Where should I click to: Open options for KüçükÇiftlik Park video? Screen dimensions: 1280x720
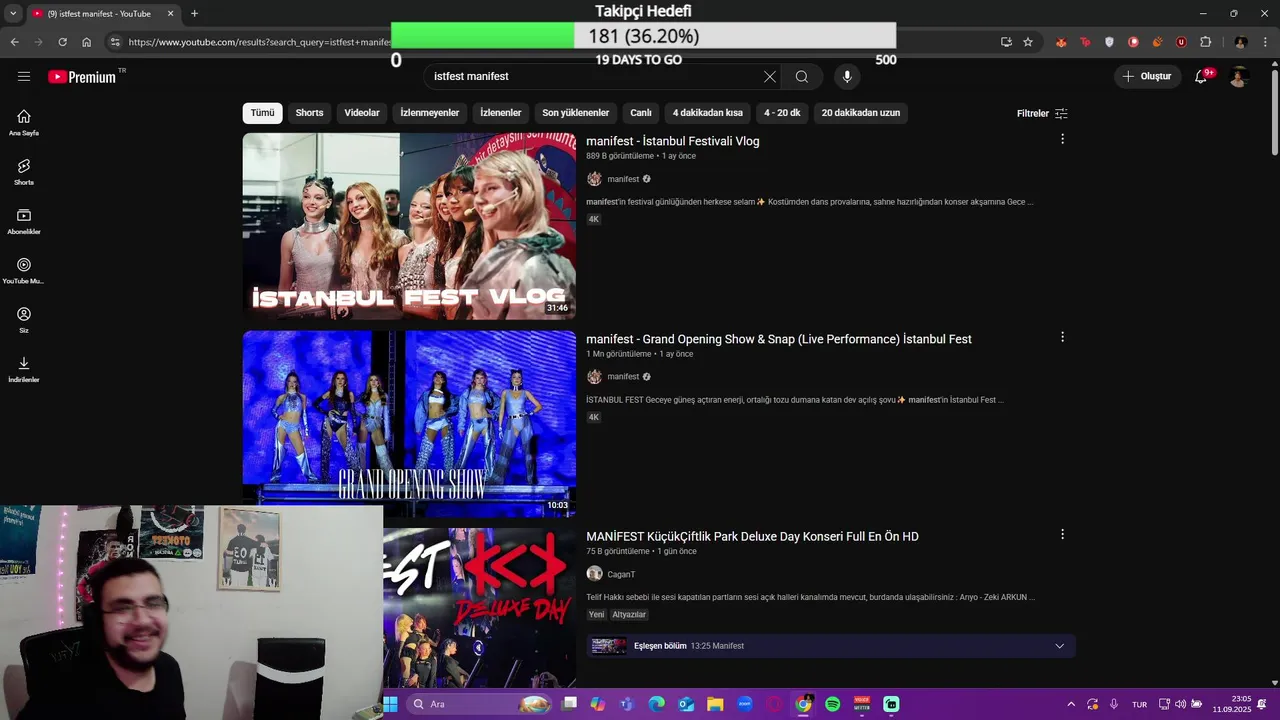[x=1062, y=534]
